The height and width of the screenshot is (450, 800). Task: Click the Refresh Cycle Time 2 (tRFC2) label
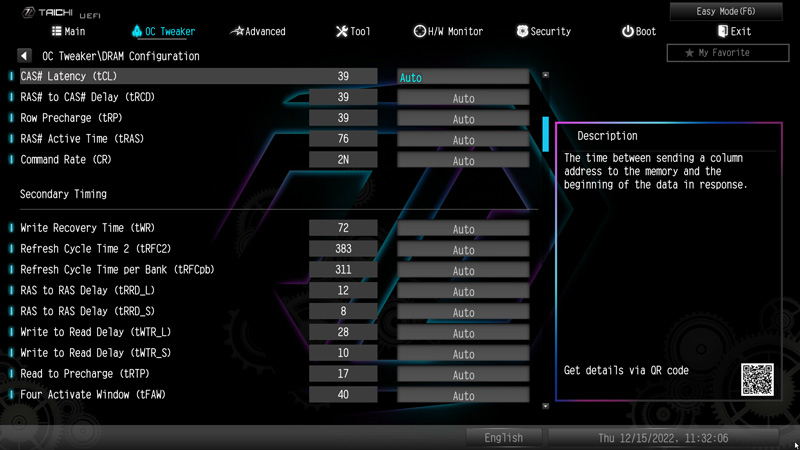click(x=95, y=249)
